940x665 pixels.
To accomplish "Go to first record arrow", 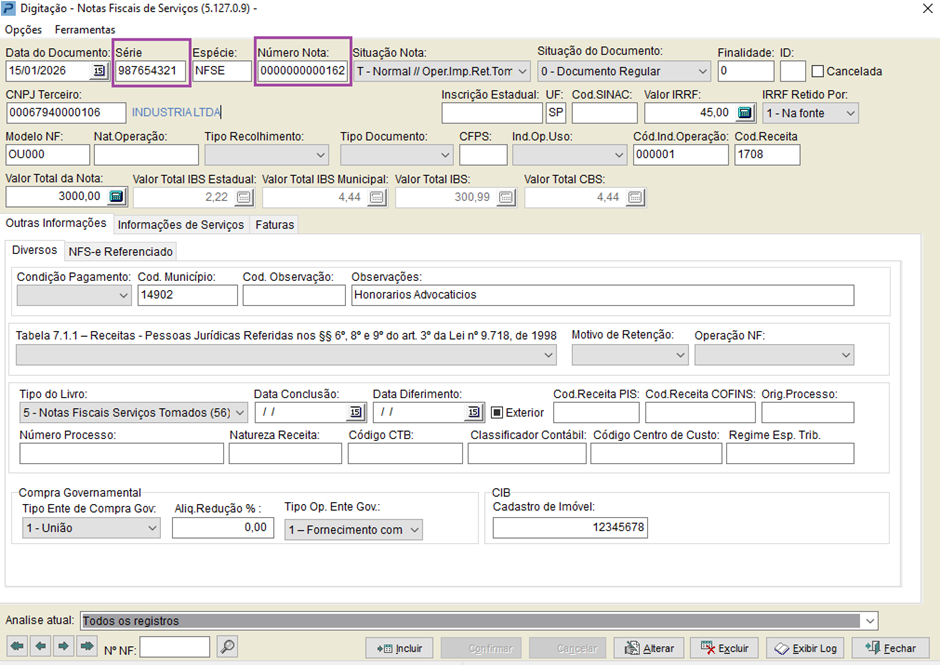I will pyautogui.click(x=17, y=646).
